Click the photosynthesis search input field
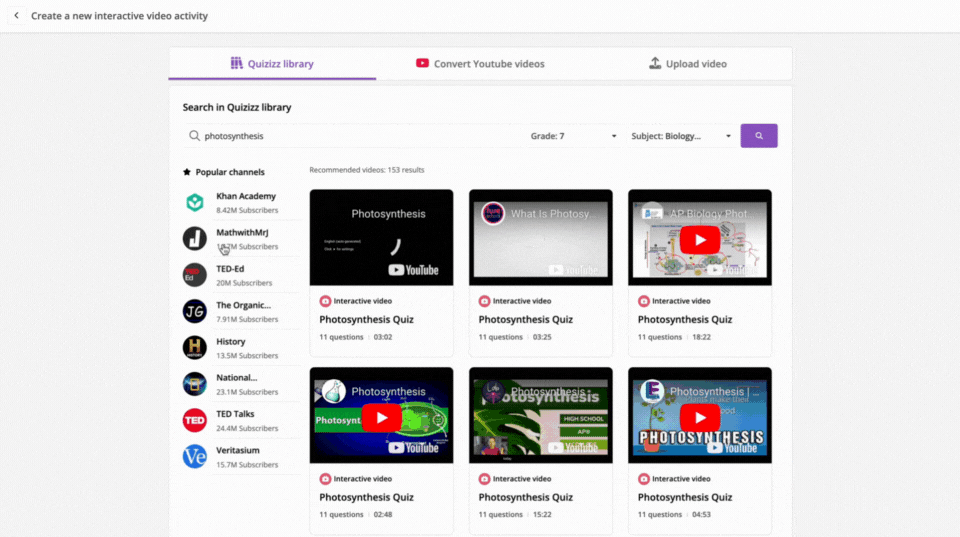Screen dimensions: 960x537 tap(353, 136)
